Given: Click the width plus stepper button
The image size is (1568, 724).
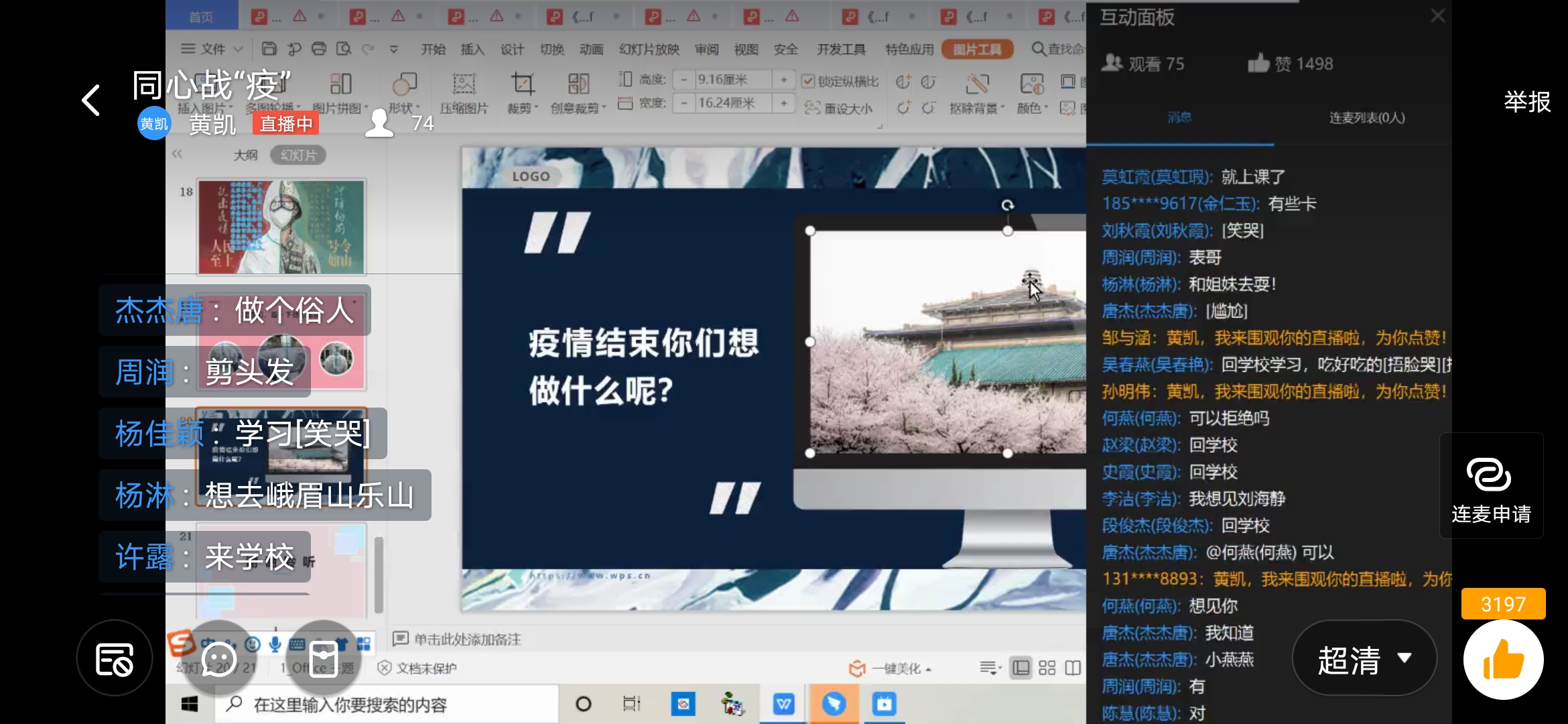Looking at the screenshot, I should [783, 103].
